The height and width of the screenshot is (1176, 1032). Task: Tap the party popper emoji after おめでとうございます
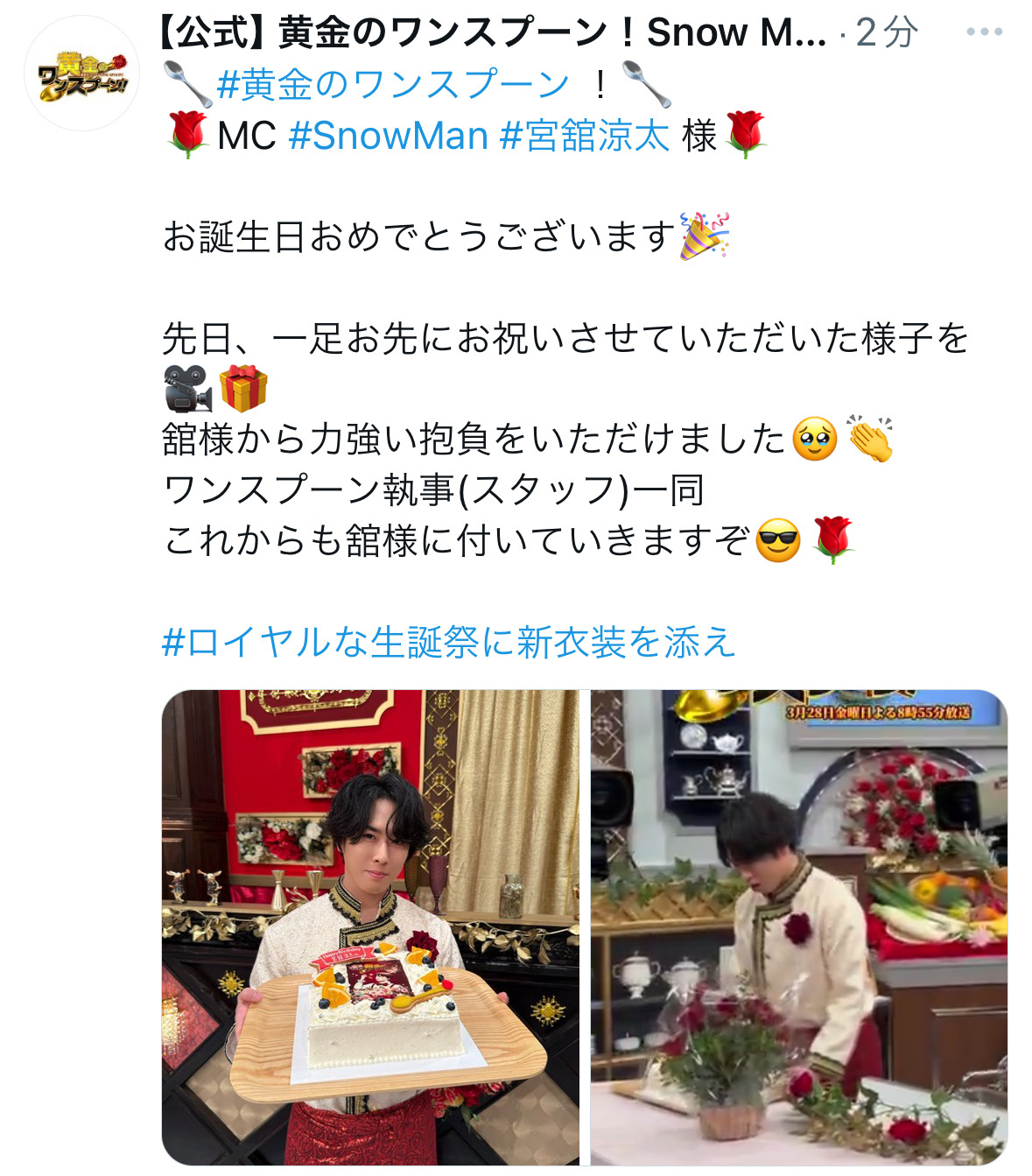point(705,236)
